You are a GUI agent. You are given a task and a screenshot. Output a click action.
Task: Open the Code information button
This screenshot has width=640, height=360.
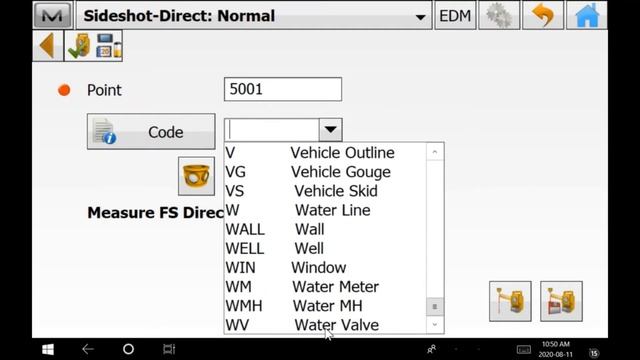(x=151, y=131)
